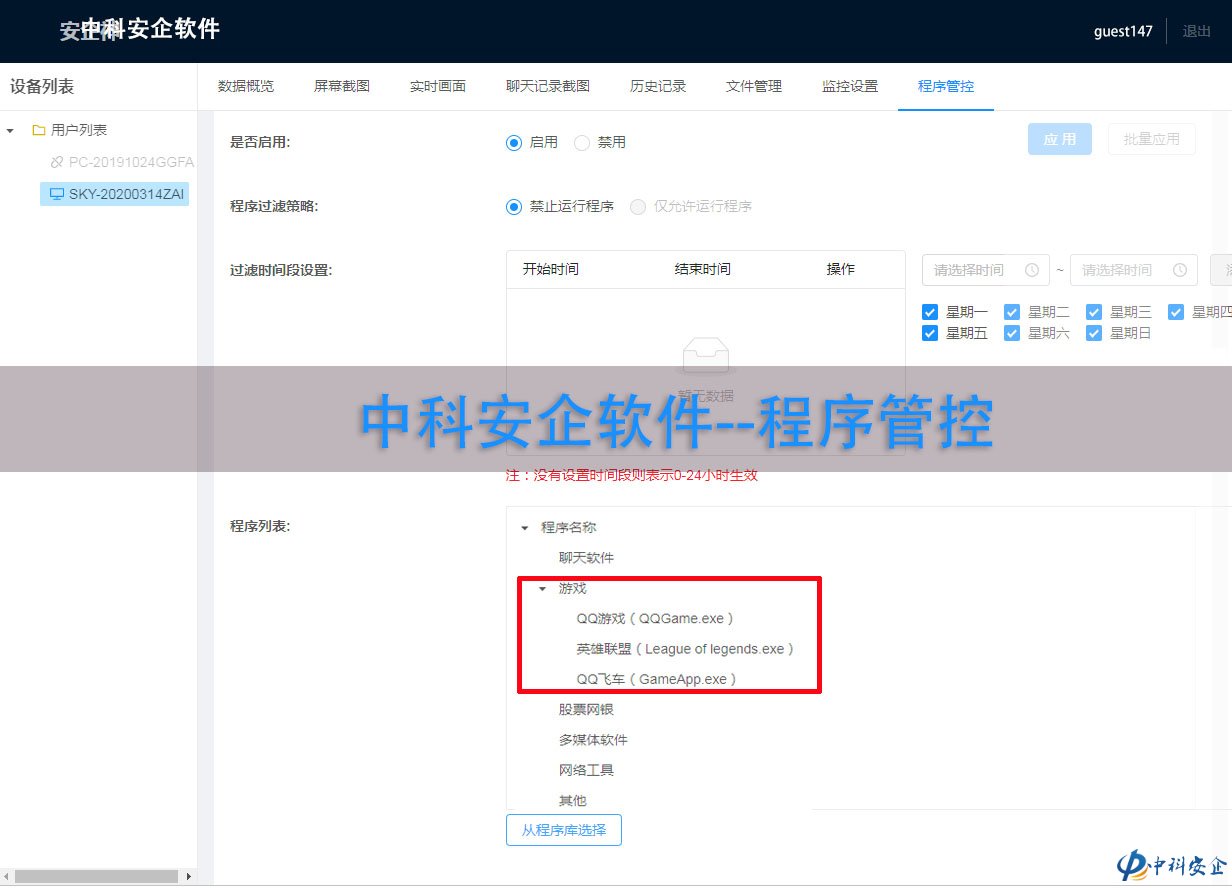The width and height of the screenshot is (1232, 888).
Task: Choose the 仅允许运行程序 option
Action: click(x=638, y=207)
